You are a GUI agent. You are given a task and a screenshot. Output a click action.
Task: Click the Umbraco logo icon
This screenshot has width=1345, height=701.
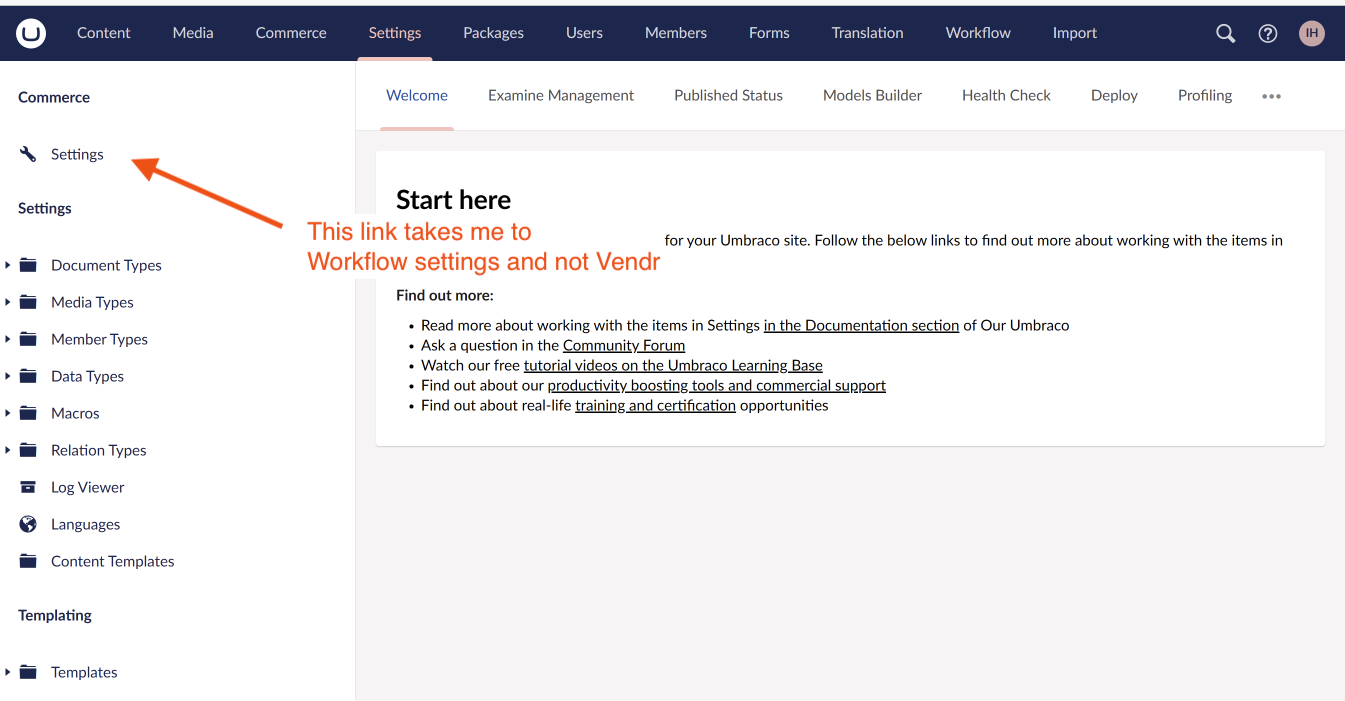coord(31,34)
